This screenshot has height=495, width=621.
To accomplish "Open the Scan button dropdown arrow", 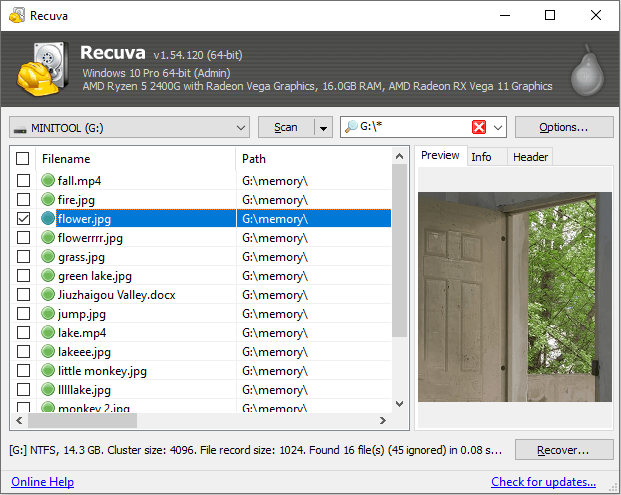I will pos(323,128).
